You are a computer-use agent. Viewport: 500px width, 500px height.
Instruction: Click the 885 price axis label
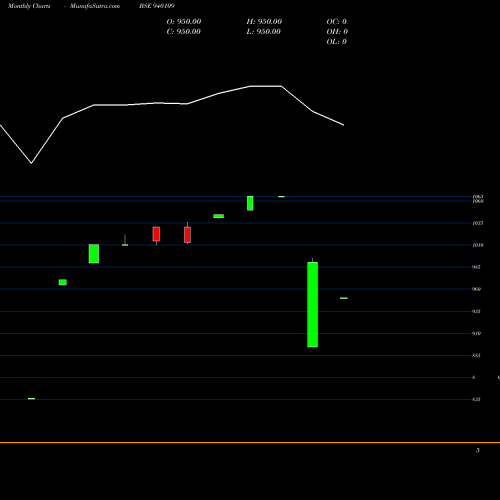(476, 355)
